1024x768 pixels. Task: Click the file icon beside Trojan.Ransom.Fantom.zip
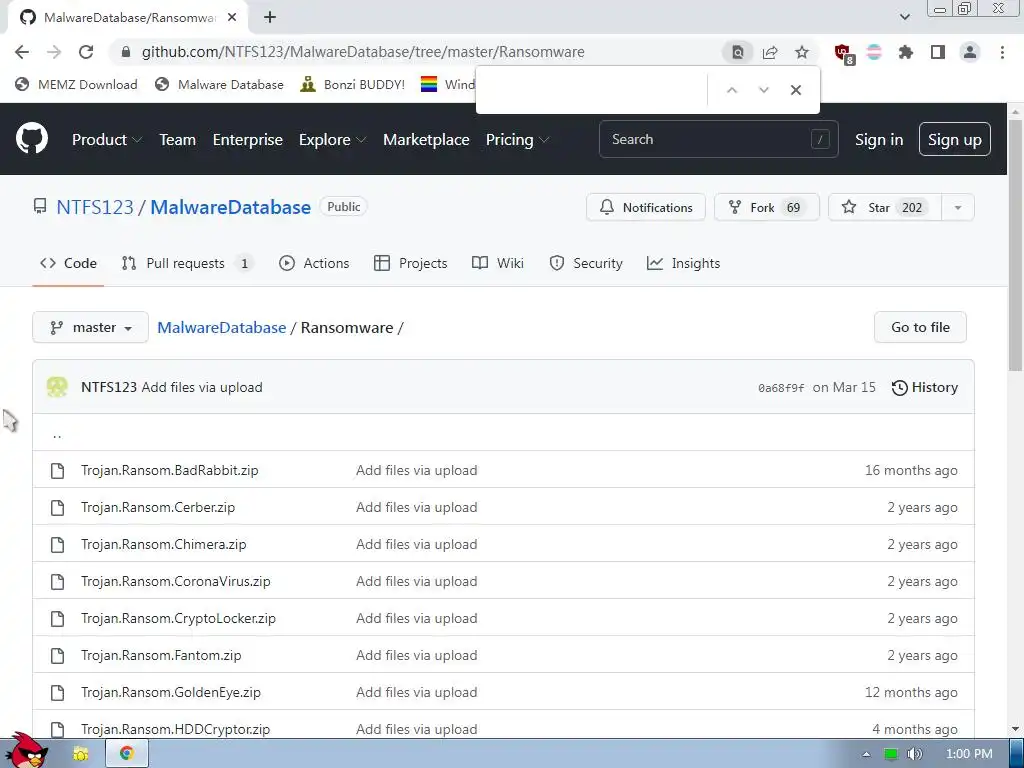(x=57, y=655)
